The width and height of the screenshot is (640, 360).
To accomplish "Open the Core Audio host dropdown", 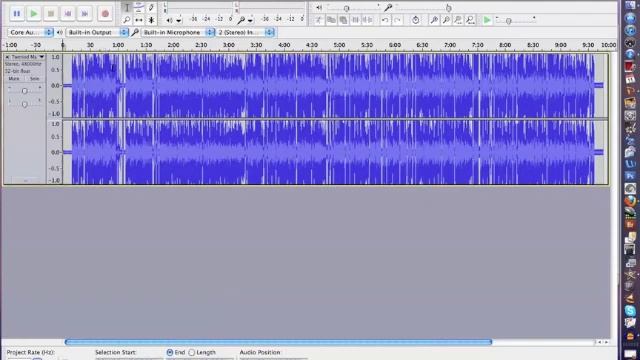I will (x=31, y=32).
